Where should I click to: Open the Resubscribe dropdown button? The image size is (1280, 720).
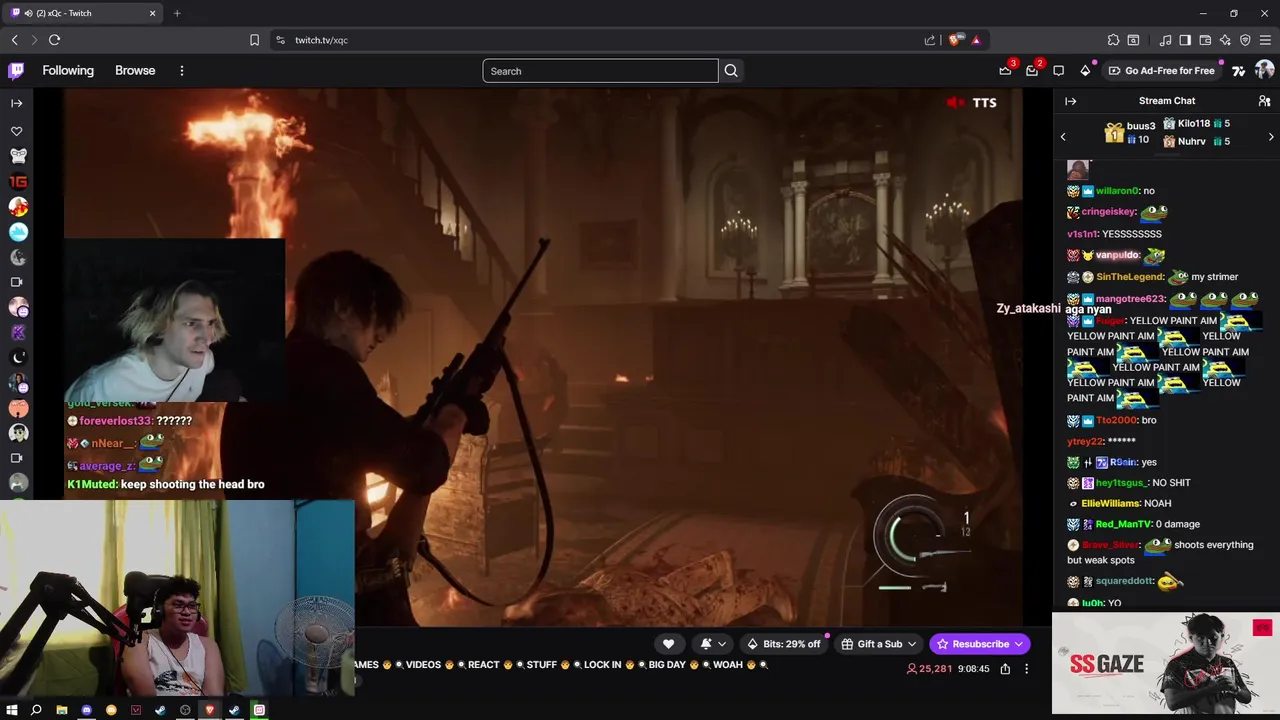tap(979, 644)
